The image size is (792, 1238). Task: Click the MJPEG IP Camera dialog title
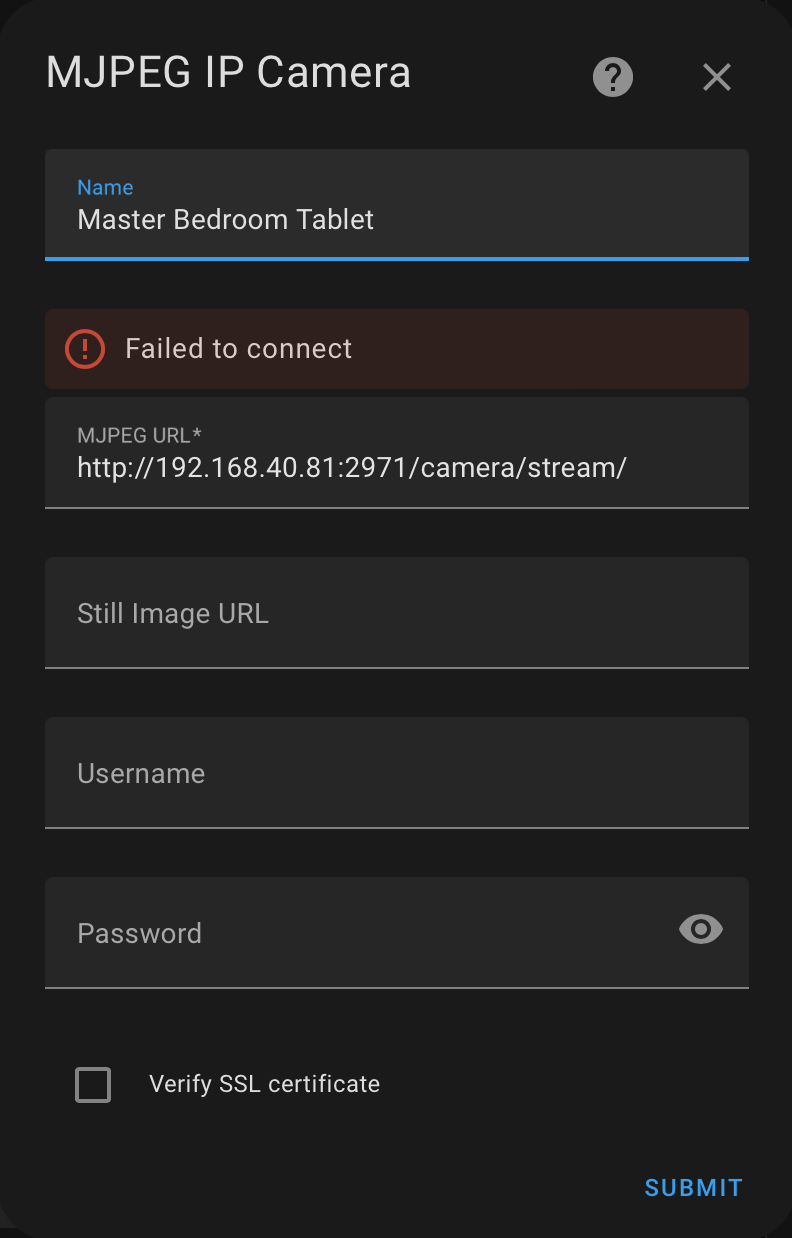pyautogui.click(x=228, y=72)
